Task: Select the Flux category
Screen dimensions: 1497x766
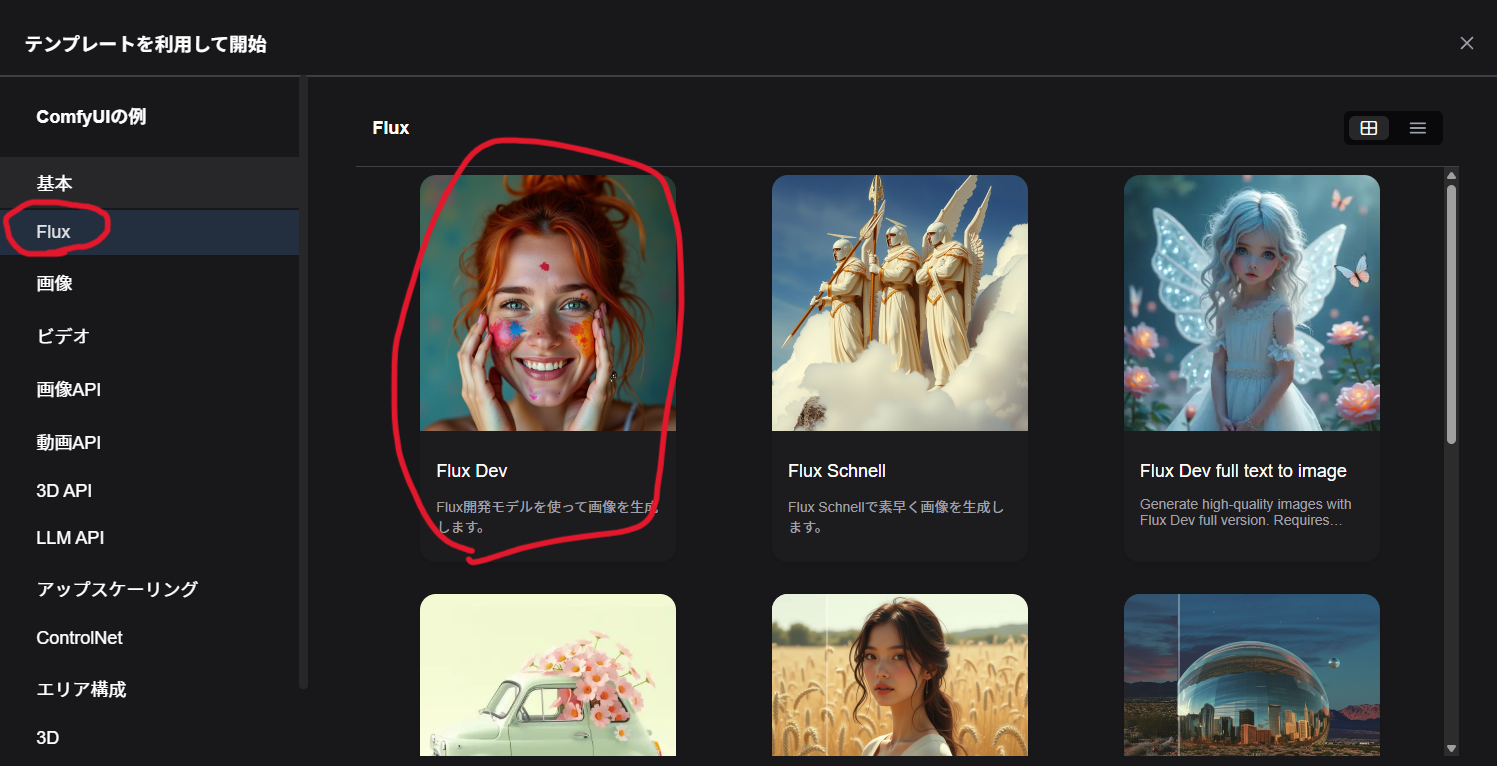Action: pos(150,232)
